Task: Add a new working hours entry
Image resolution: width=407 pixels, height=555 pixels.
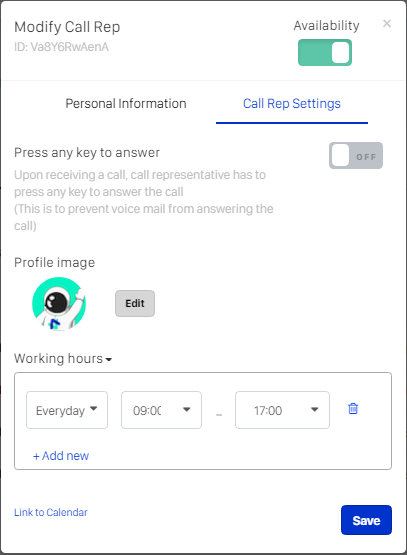Action: pos(61,456)
